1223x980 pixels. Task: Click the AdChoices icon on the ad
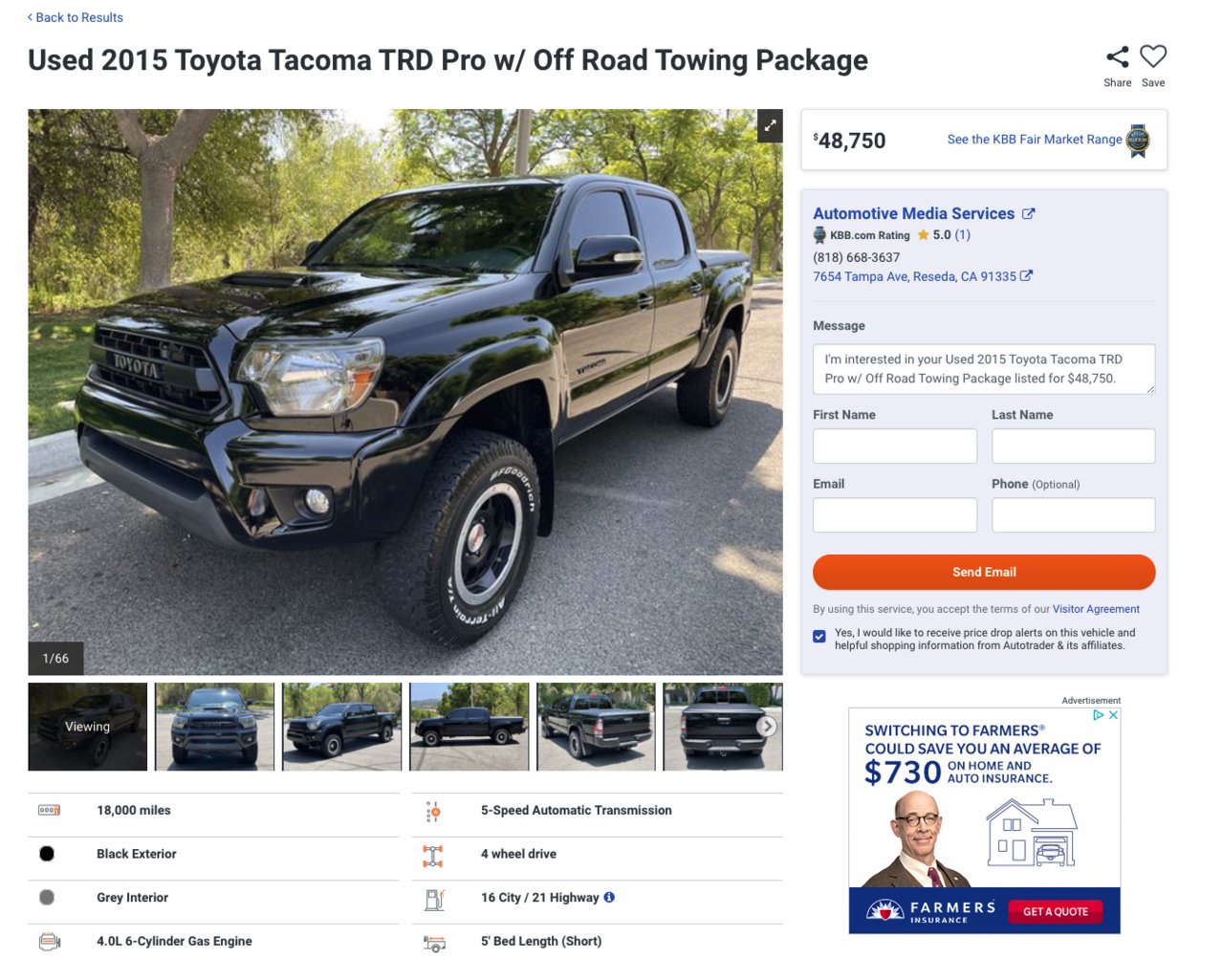1099,715
